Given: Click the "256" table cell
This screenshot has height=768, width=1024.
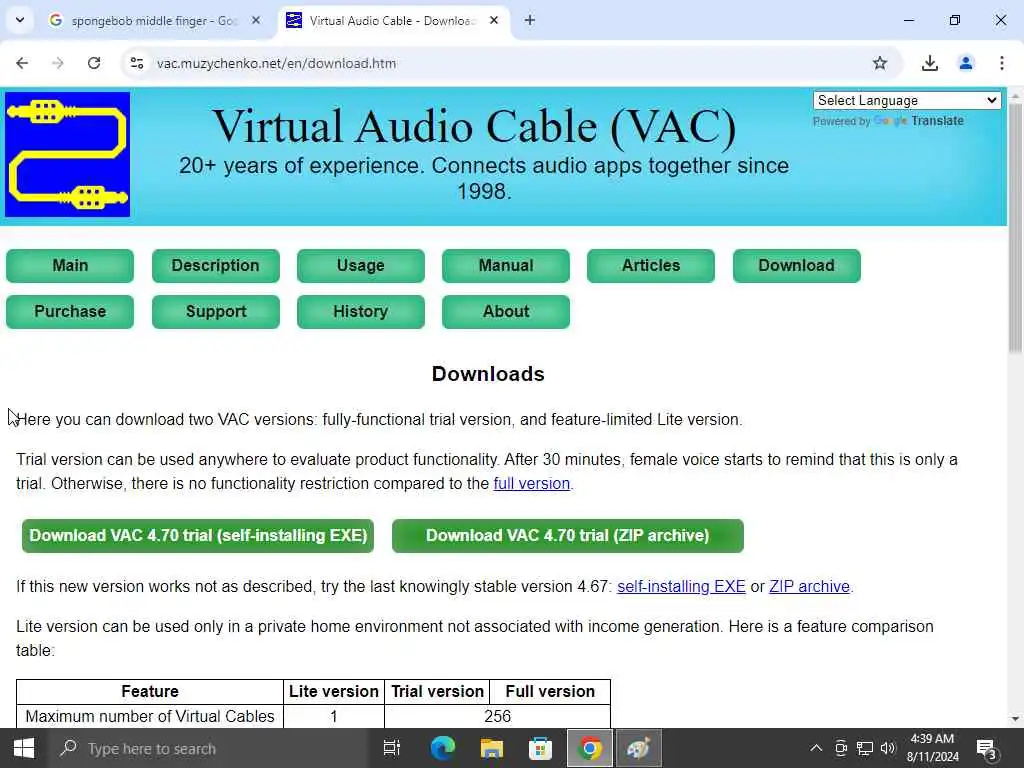Looking at the screenshot, I should tap(498, 716).
